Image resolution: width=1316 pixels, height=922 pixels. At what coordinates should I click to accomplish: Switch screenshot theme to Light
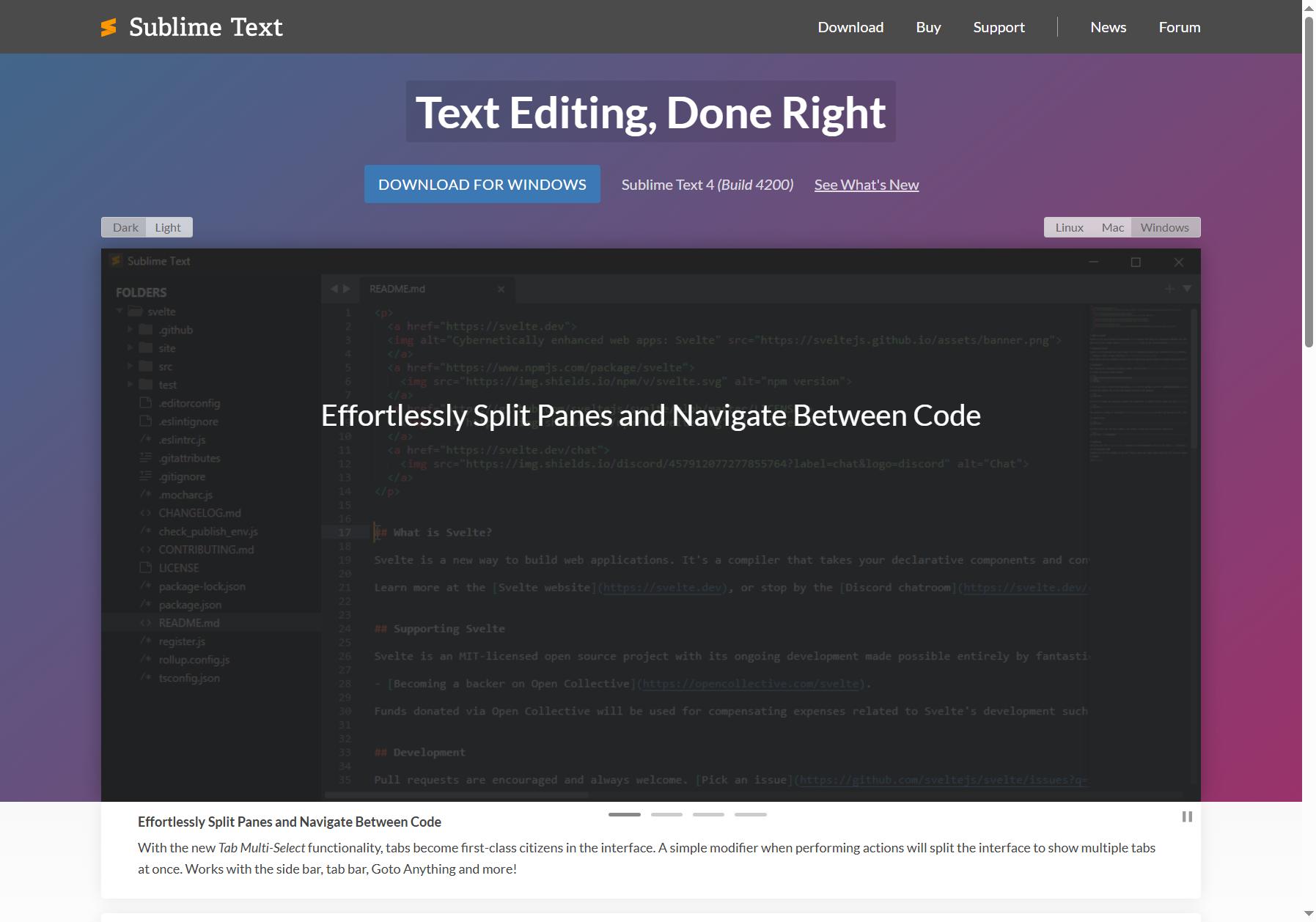(x=168, y=227)
